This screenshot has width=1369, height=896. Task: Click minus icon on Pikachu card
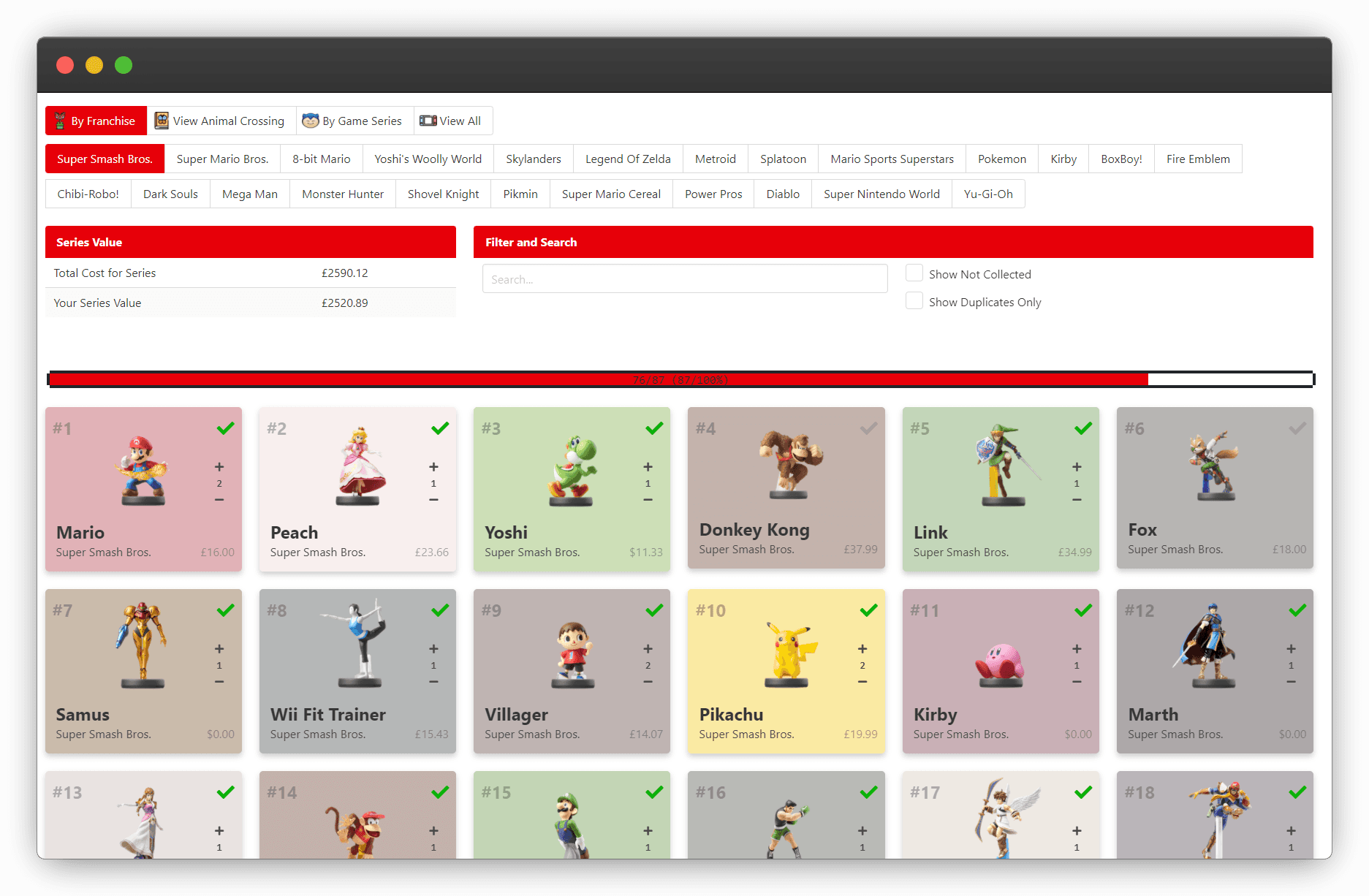coord(862,682)
